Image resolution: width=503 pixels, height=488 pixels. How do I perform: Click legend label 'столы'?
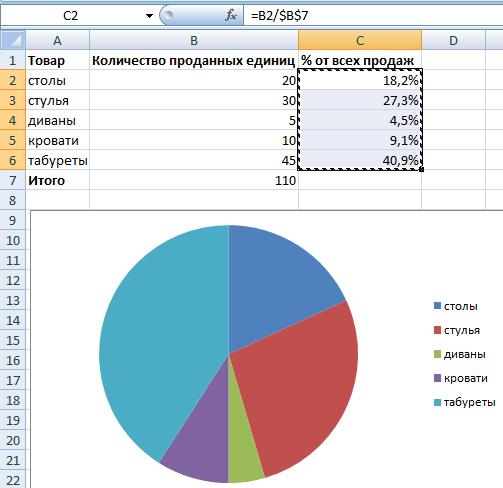pos(461,306)
